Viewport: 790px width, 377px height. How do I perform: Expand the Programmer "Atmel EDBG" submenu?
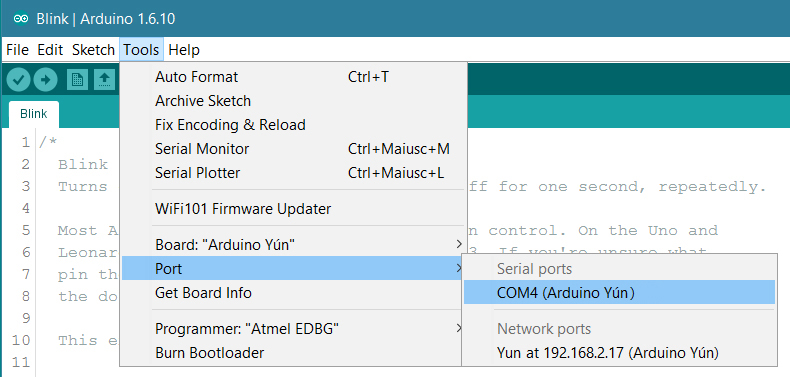292,329
